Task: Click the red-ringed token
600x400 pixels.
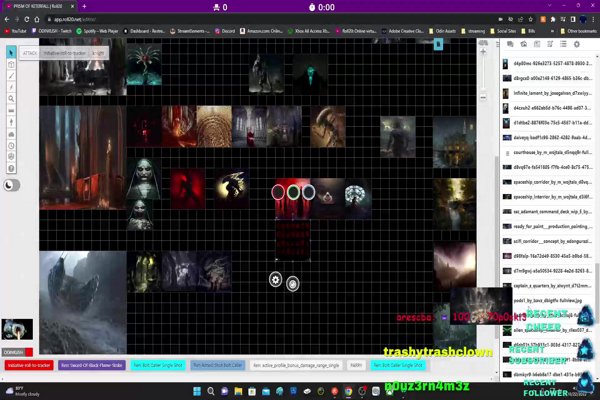Action: (x=278, y=192)
